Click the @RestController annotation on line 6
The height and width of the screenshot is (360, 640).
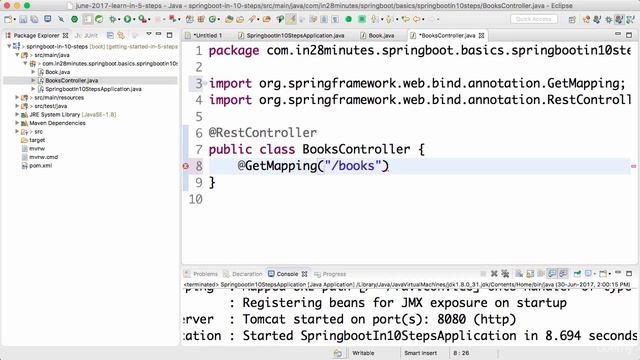point(262,133)
